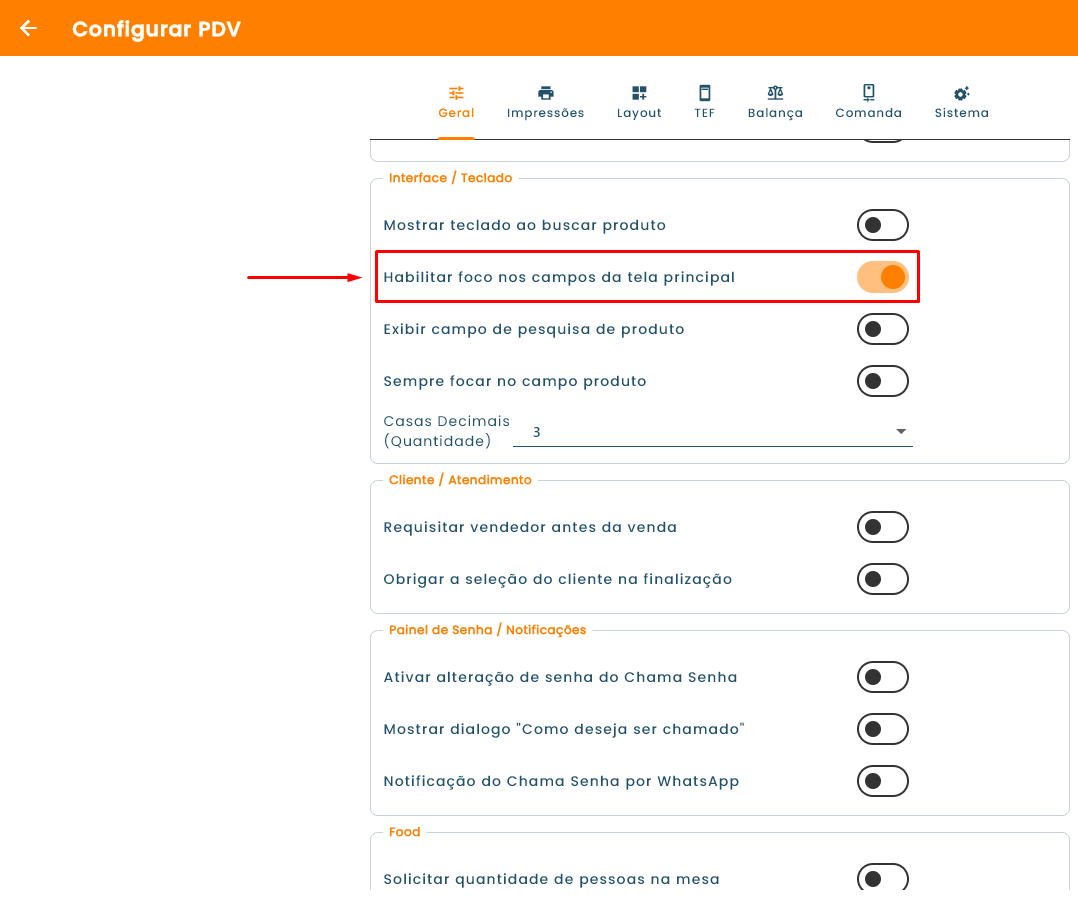Open the Impressões tab label
Screen dimensions: 1078x899
546,113
